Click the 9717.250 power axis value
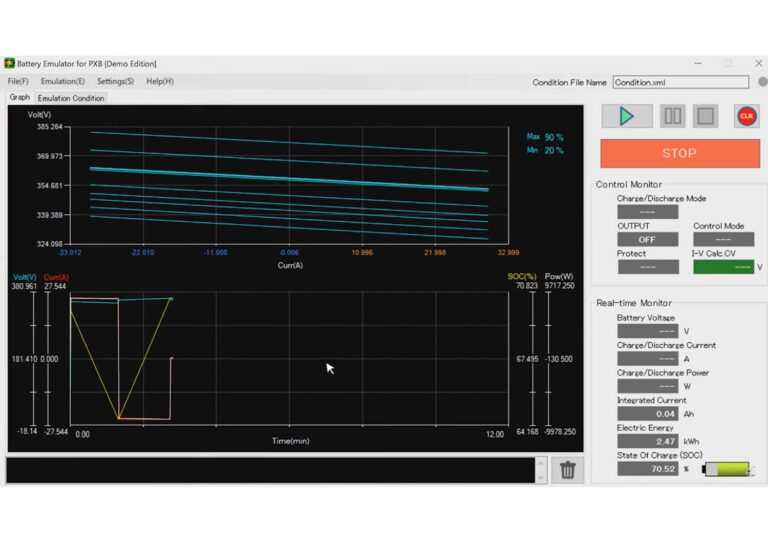This screenshot has height=543, width=768. 559,285
